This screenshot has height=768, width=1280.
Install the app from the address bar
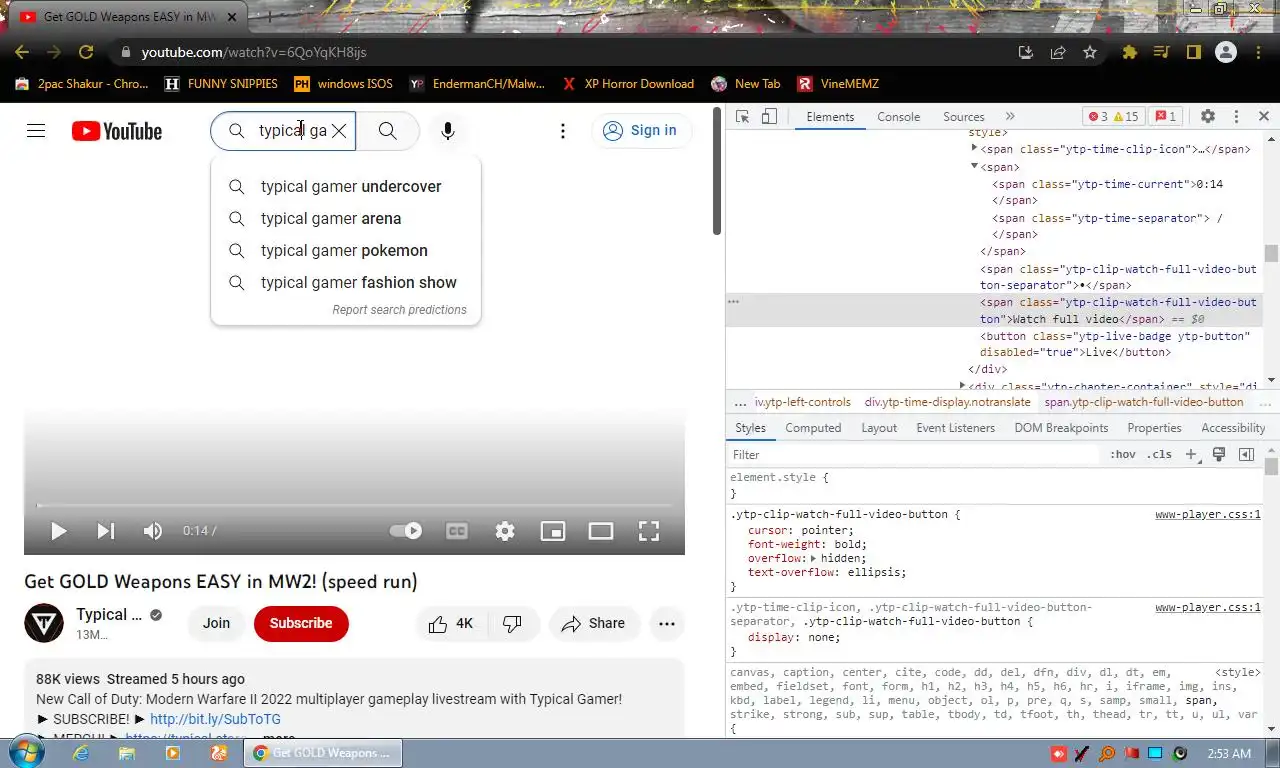tap(1026, 52)
